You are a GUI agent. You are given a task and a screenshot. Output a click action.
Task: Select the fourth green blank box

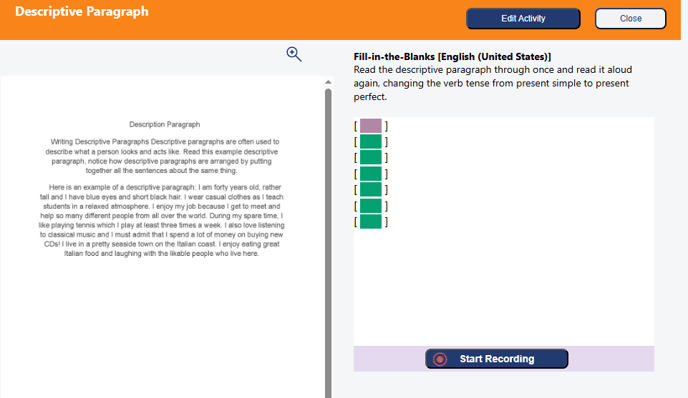[371, 174]
